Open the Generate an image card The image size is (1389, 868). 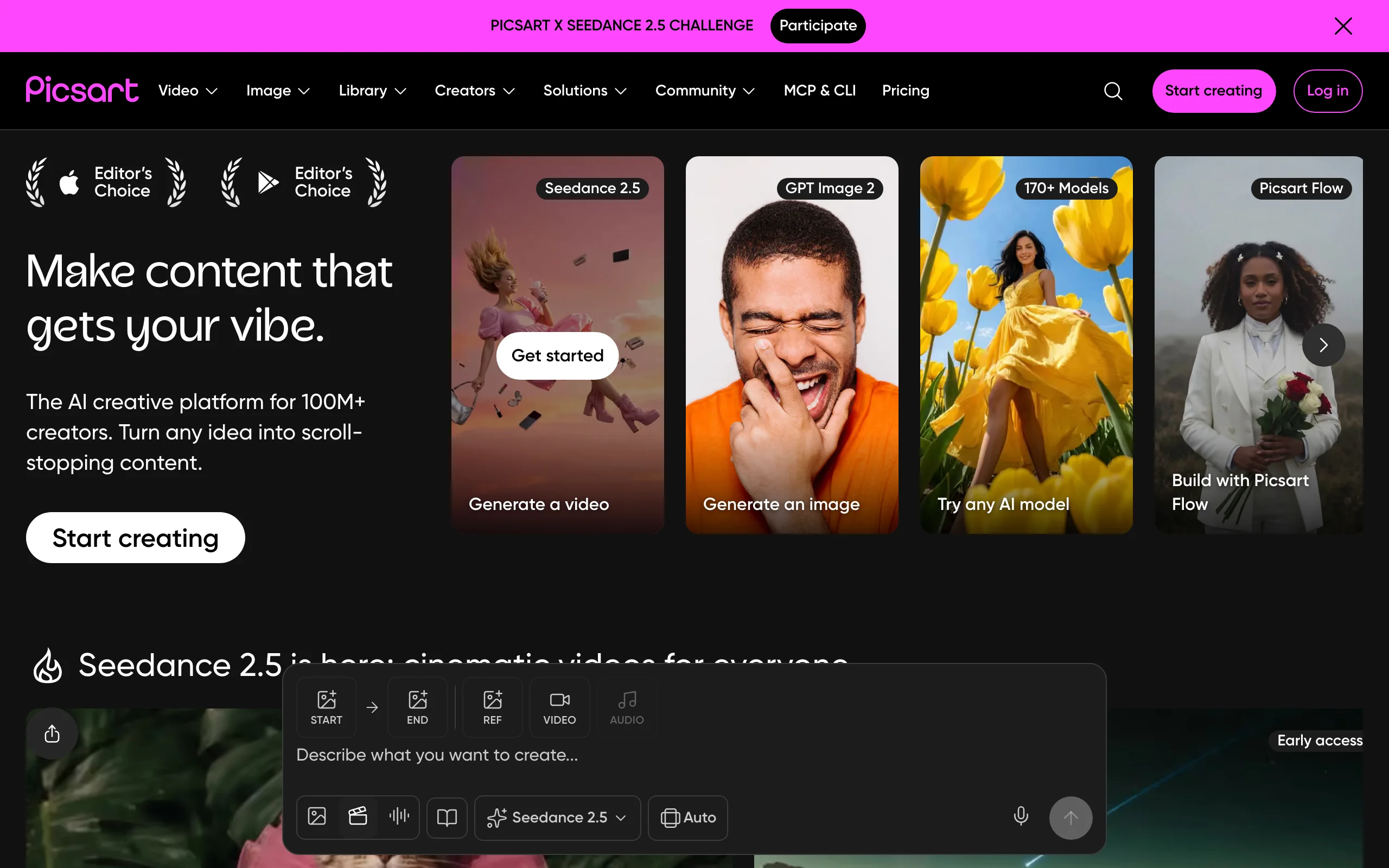792,345
